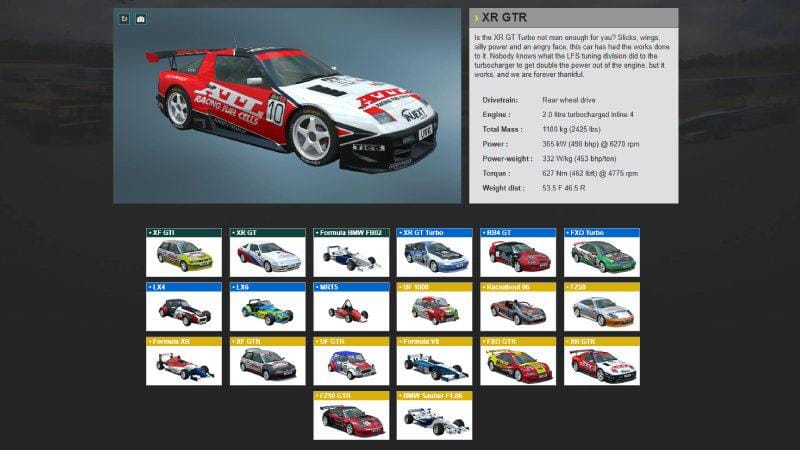Screen dimensions: 800x450
Task: Select the MRT5 car card
Action: [x=351, y=307]
